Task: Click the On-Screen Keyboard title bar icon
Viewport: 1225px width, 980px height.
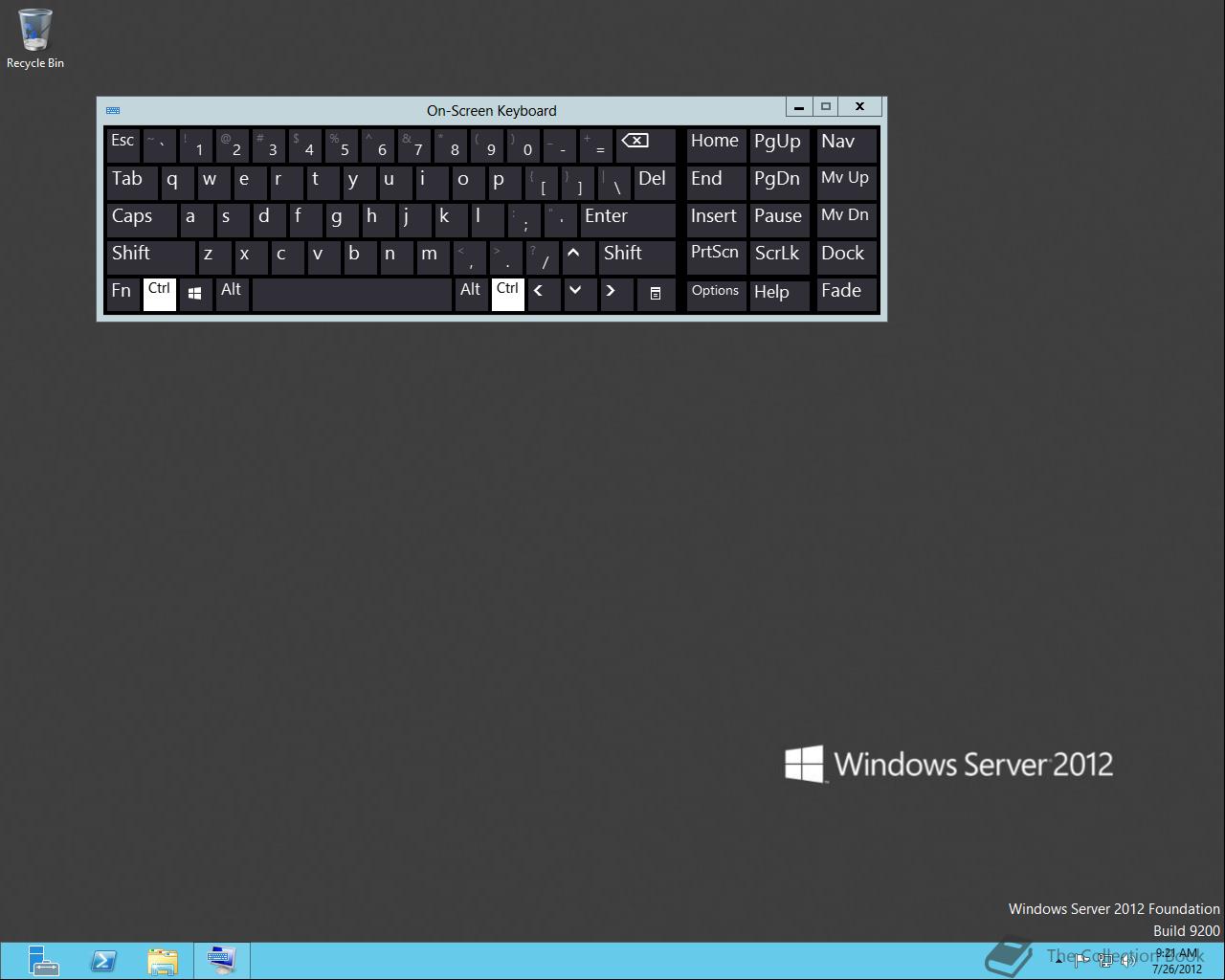Action: tap(113, 110)
